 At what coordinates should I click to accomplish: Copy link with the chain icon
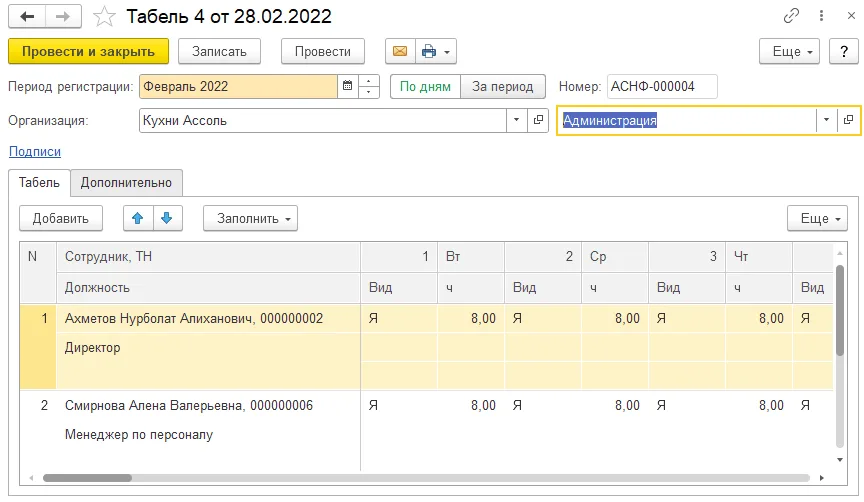(791, 15)
